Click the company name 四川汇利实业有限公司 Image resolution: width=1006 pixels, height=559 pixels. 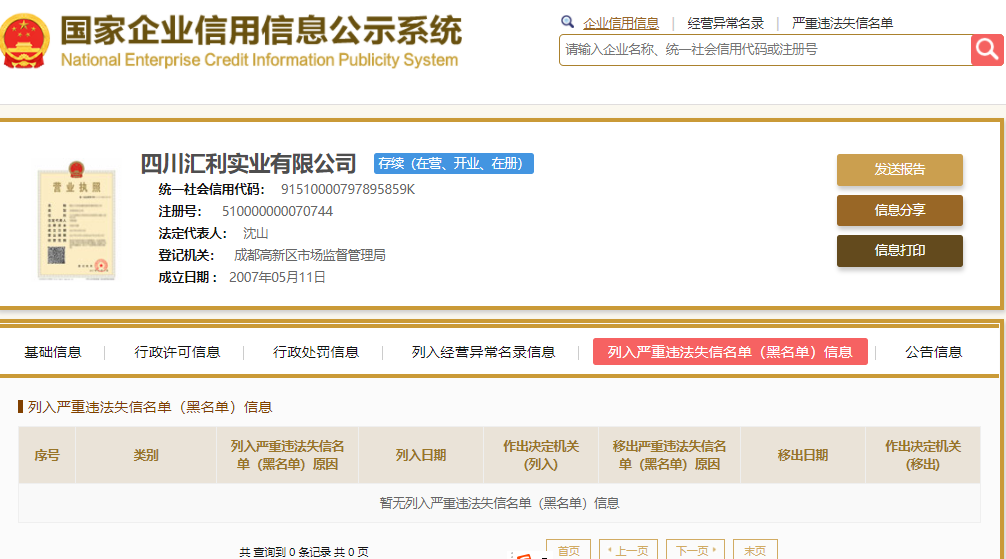click(x=248, y=164)
